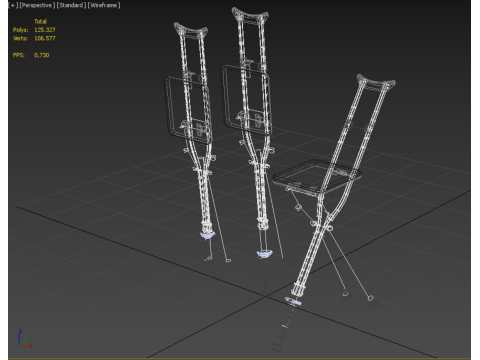Click the Polys count value 125.327
Screen dimensions: 480x360
click(x=45, y=30)
